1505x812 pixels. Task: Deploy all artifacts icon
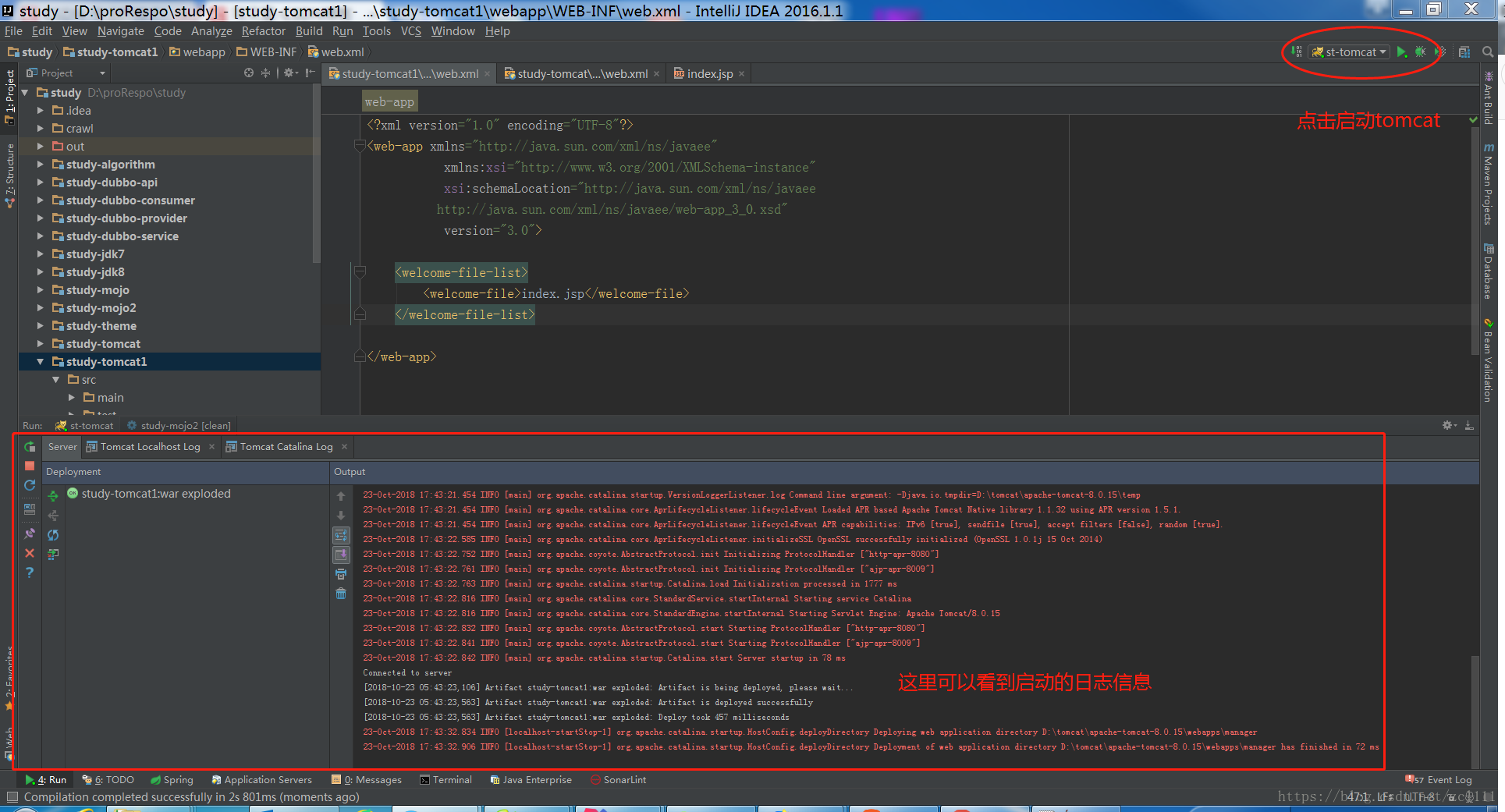tap(53, 496)
